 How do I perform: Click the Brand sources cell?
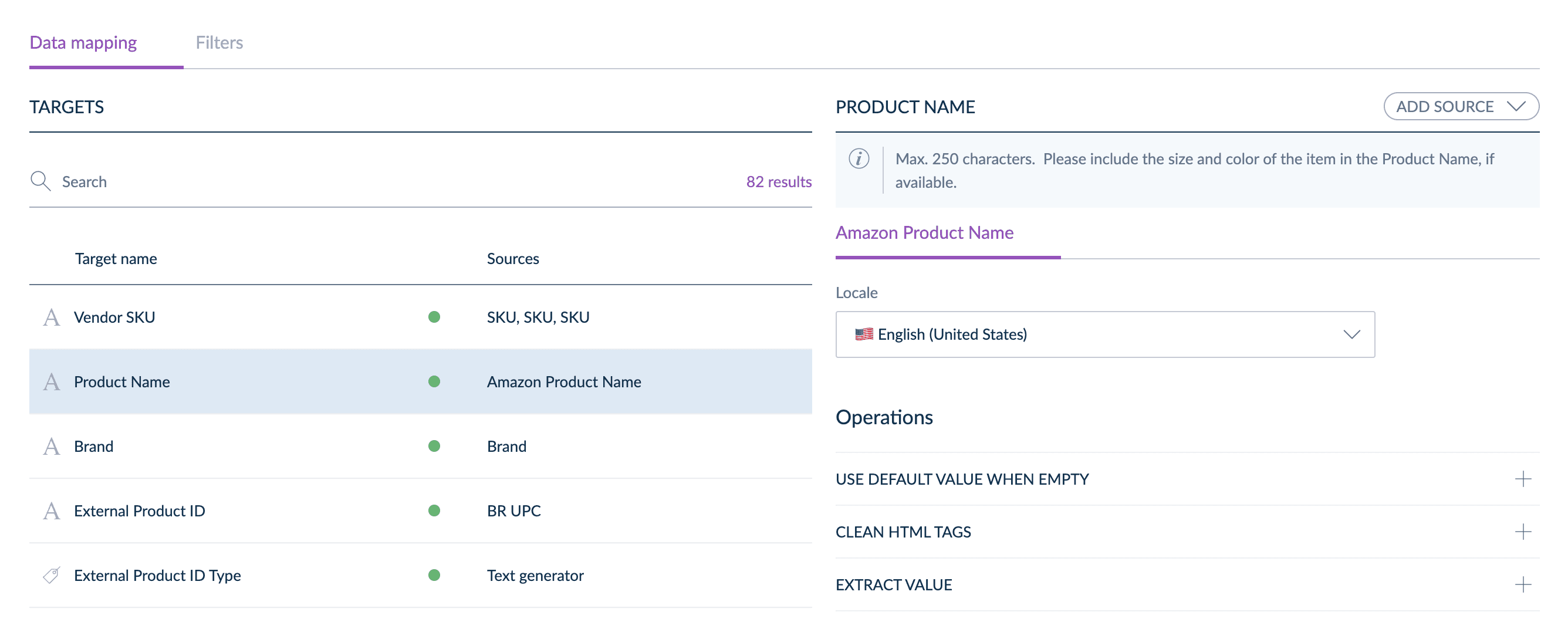506,446
